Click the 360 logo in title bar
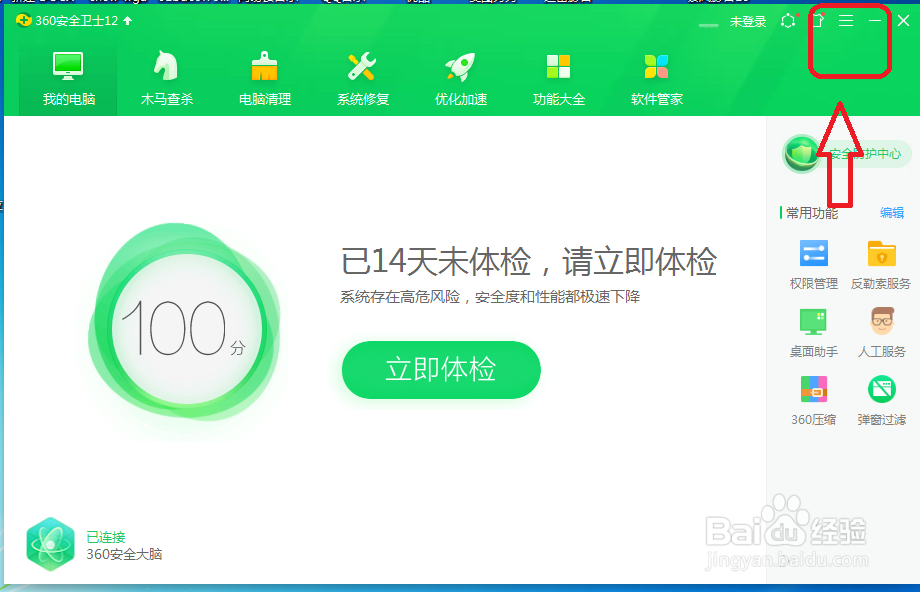This screenshot has width=920, height=592. coord(23,21)
